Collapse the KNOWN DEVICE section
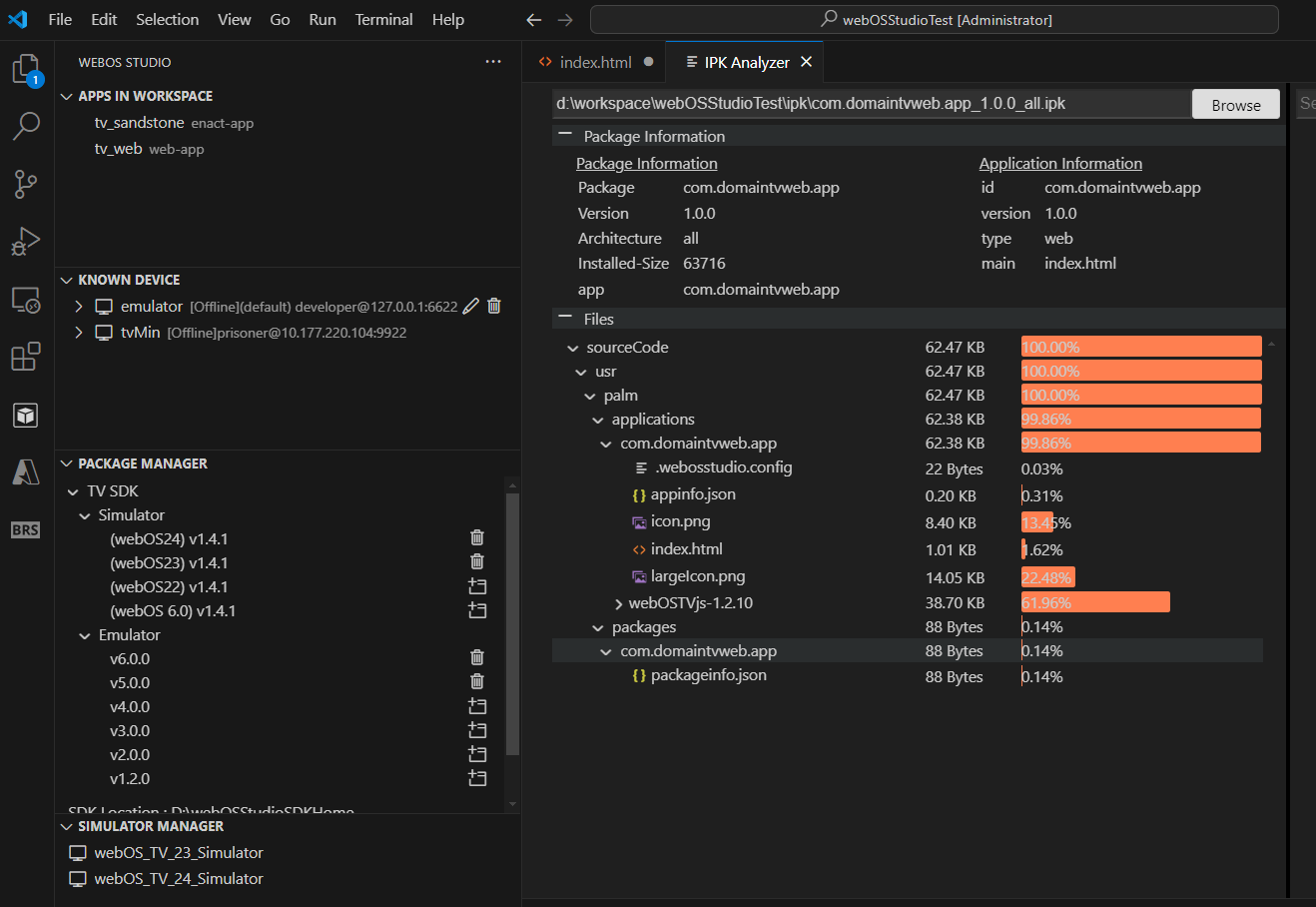This screenshot has height=907, width=1316. click(67, 280)
